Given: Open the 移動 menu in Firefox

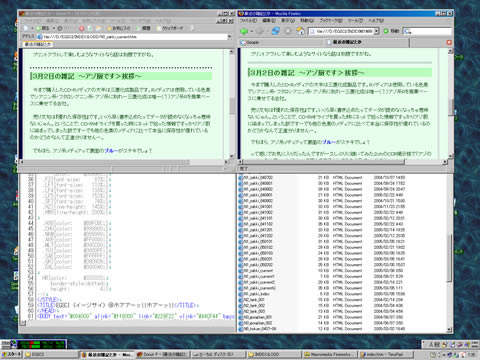Looking at the screenshot, I should [x=307, y=21].
